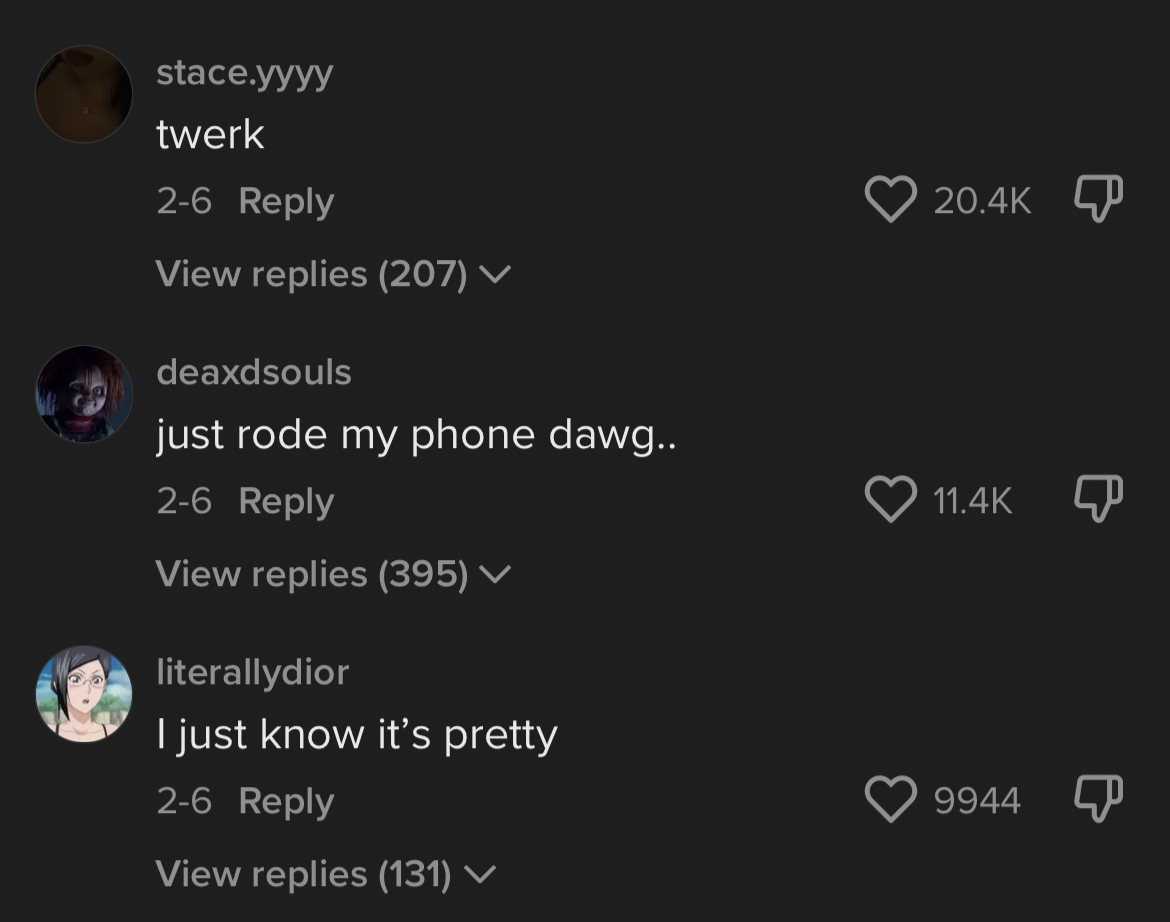Open deaxdsouls' Chucky profile picture

coord(83,393)
